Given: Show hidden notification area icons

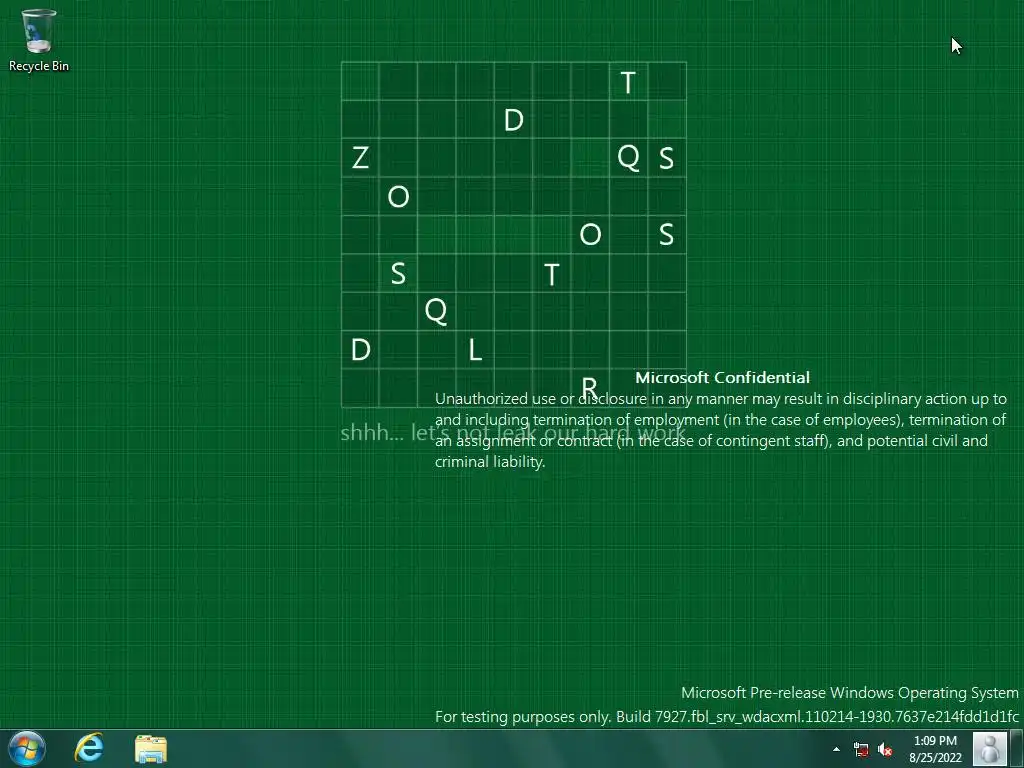Looking at the screenshot, I should [837, 749].
